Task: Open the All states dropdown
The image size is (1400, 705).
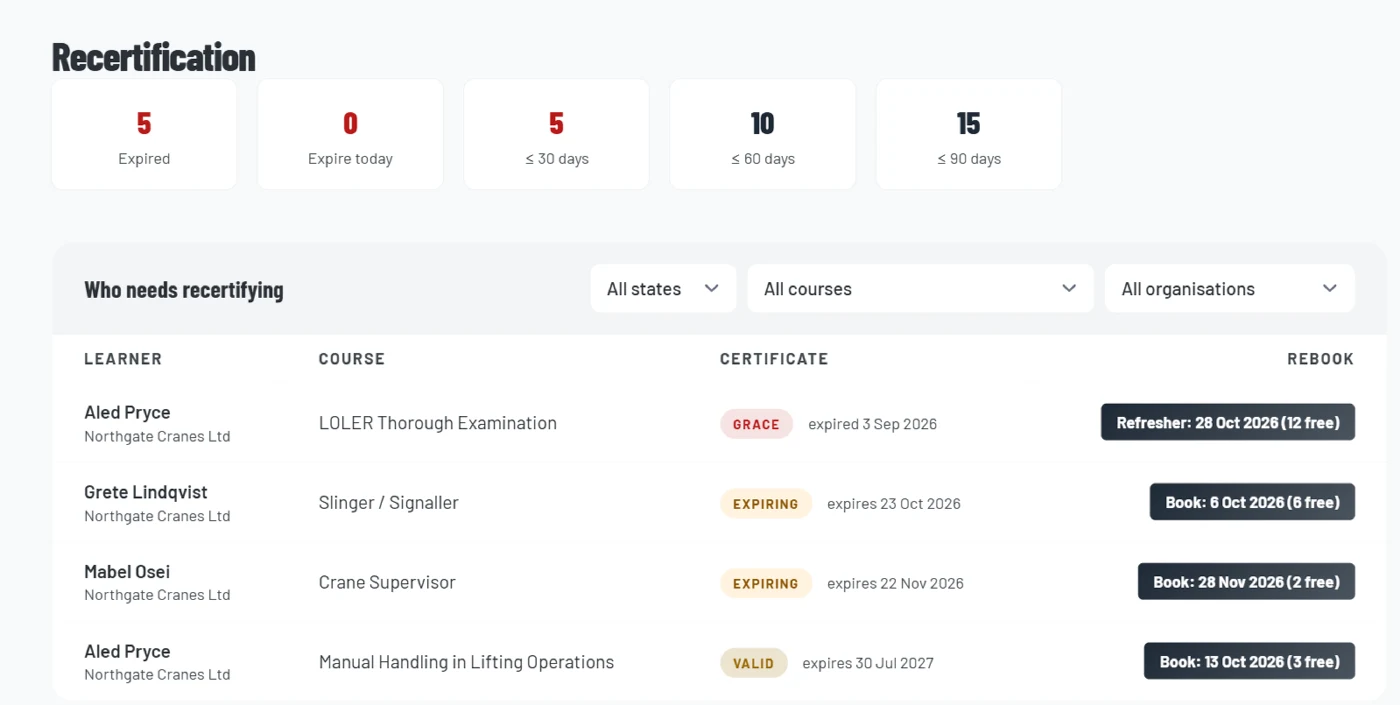Action: coord(663,289)
